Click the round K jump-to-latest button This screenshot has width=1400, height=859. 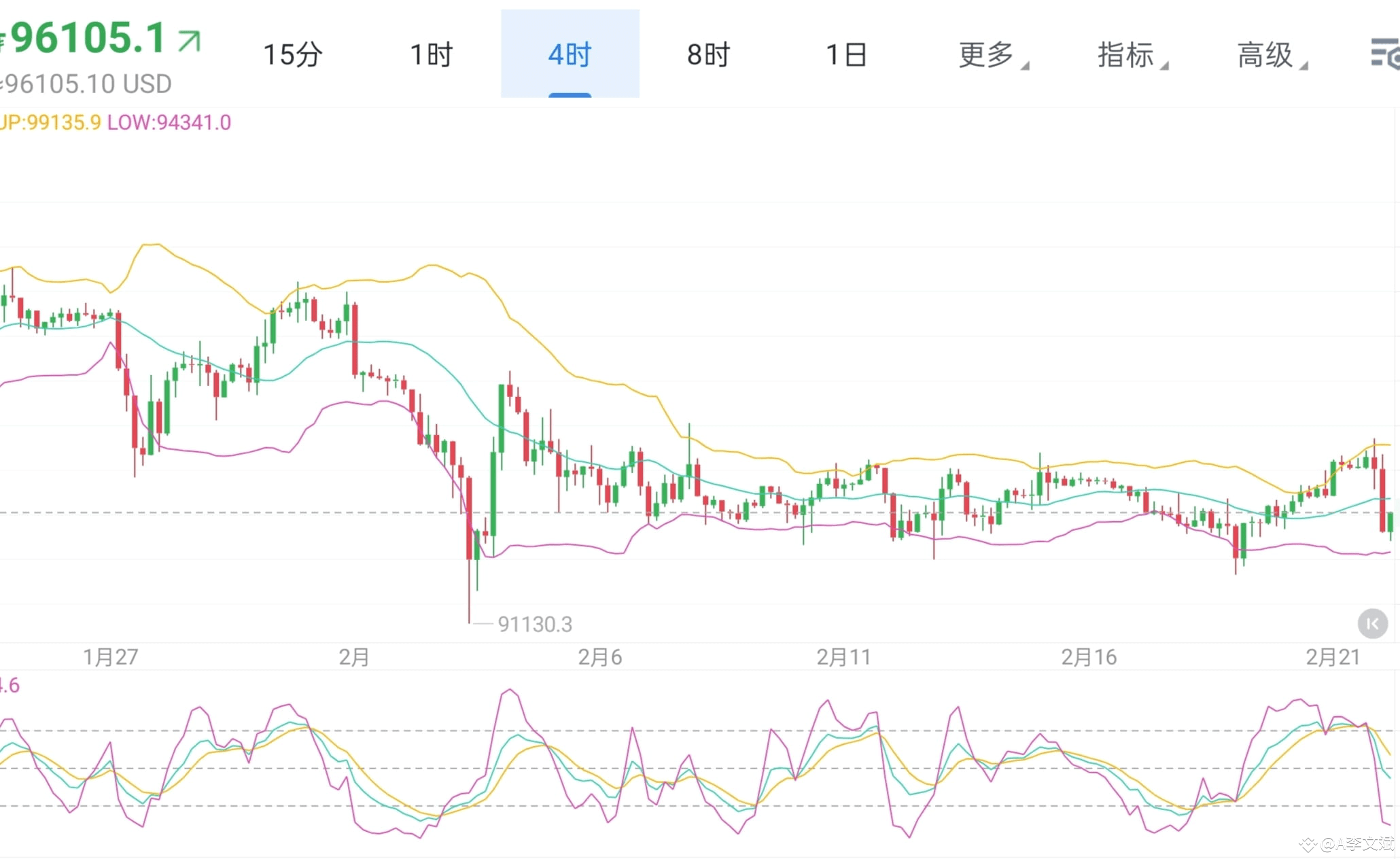coord(1372,623)
